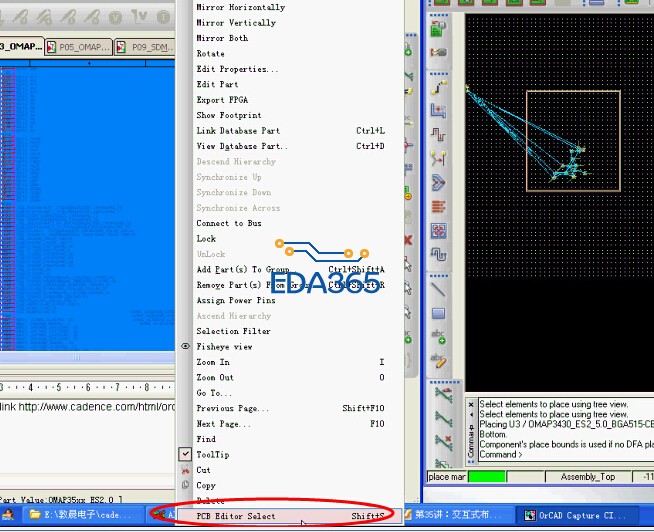Select the Slide trace tool
Screen dimensions: 654x532
click(x=438, y=111)
